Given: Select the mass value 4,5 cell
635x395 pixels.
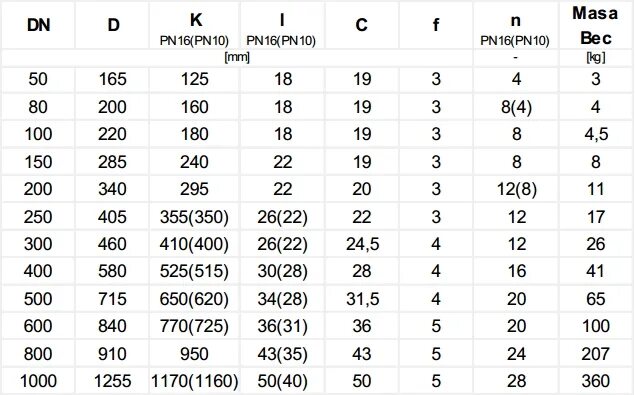Looking at the screenshot, I should pos(595,134).
